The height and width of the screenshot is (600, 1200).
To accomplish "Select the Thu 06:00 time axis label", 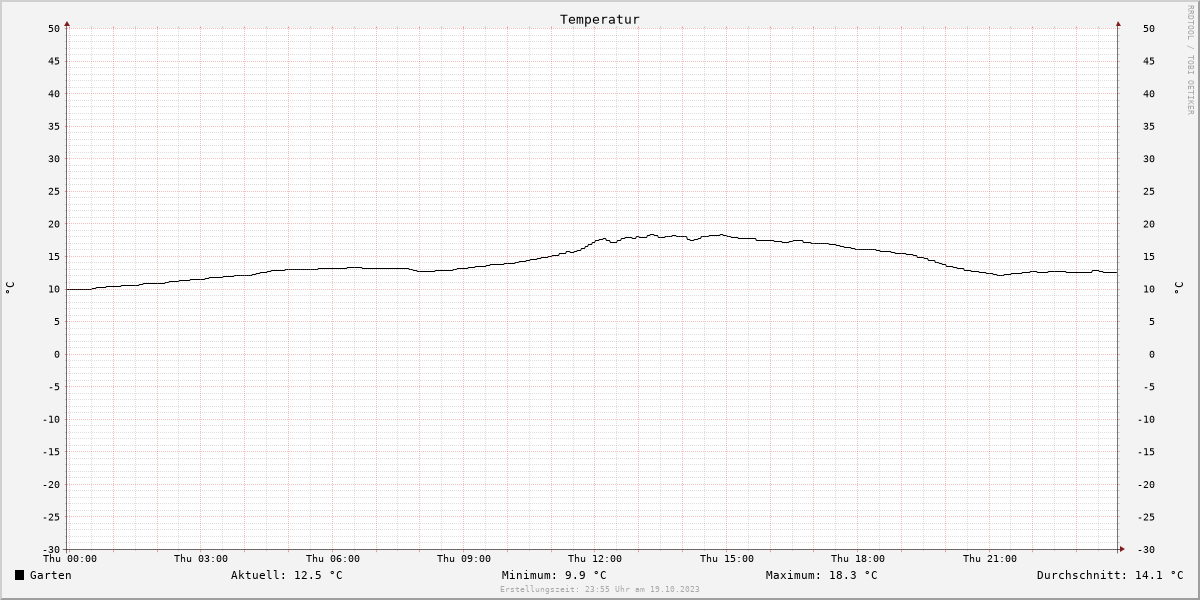I will coord(333,559).
